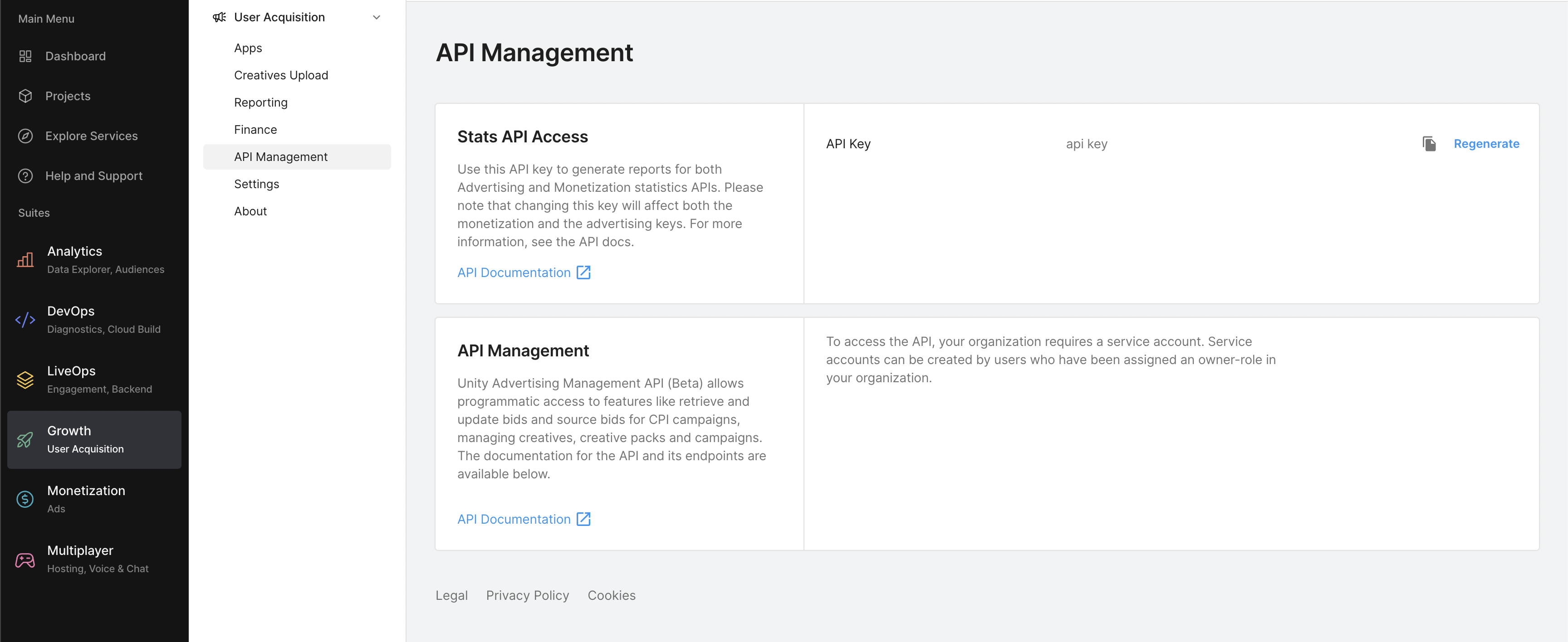Click the Analytics suite icon
The width and height of the screenshot is (1568, 642).
24,259
